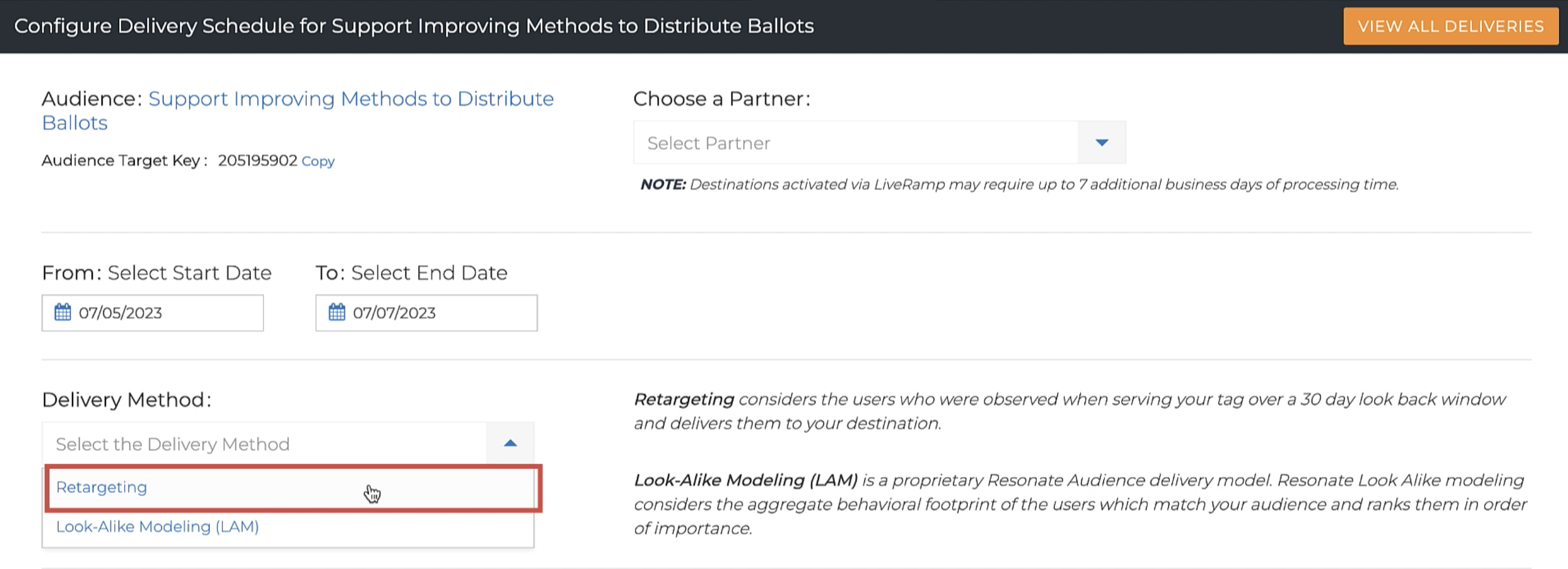1568x569 pixels.
Task: Click the Retargeting description paragraph
Action: pos(1070,411)
